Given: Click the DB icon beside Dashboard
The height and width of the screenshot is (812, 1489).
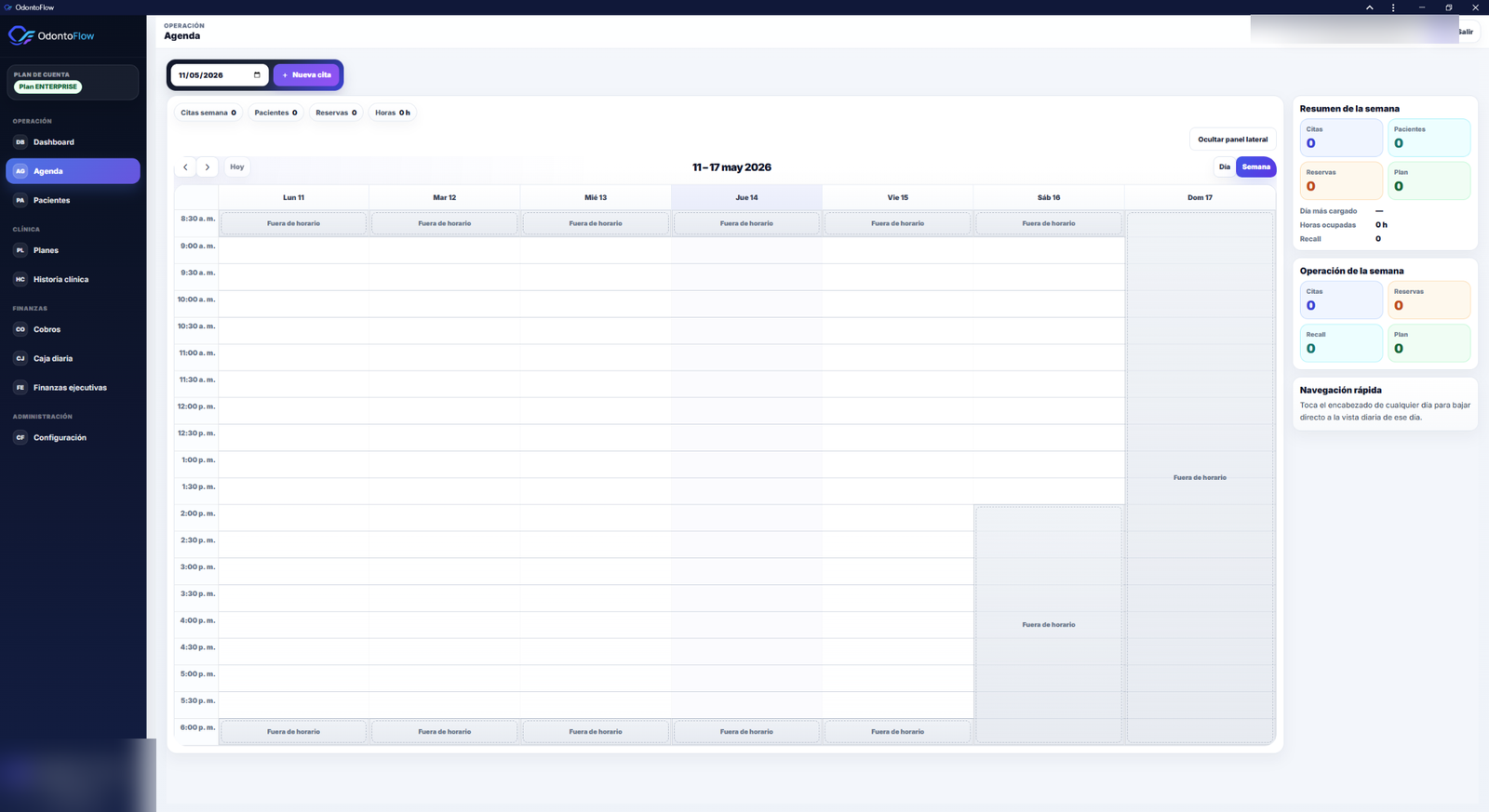Looking at the screenshot, I should (x=20, y=142).
